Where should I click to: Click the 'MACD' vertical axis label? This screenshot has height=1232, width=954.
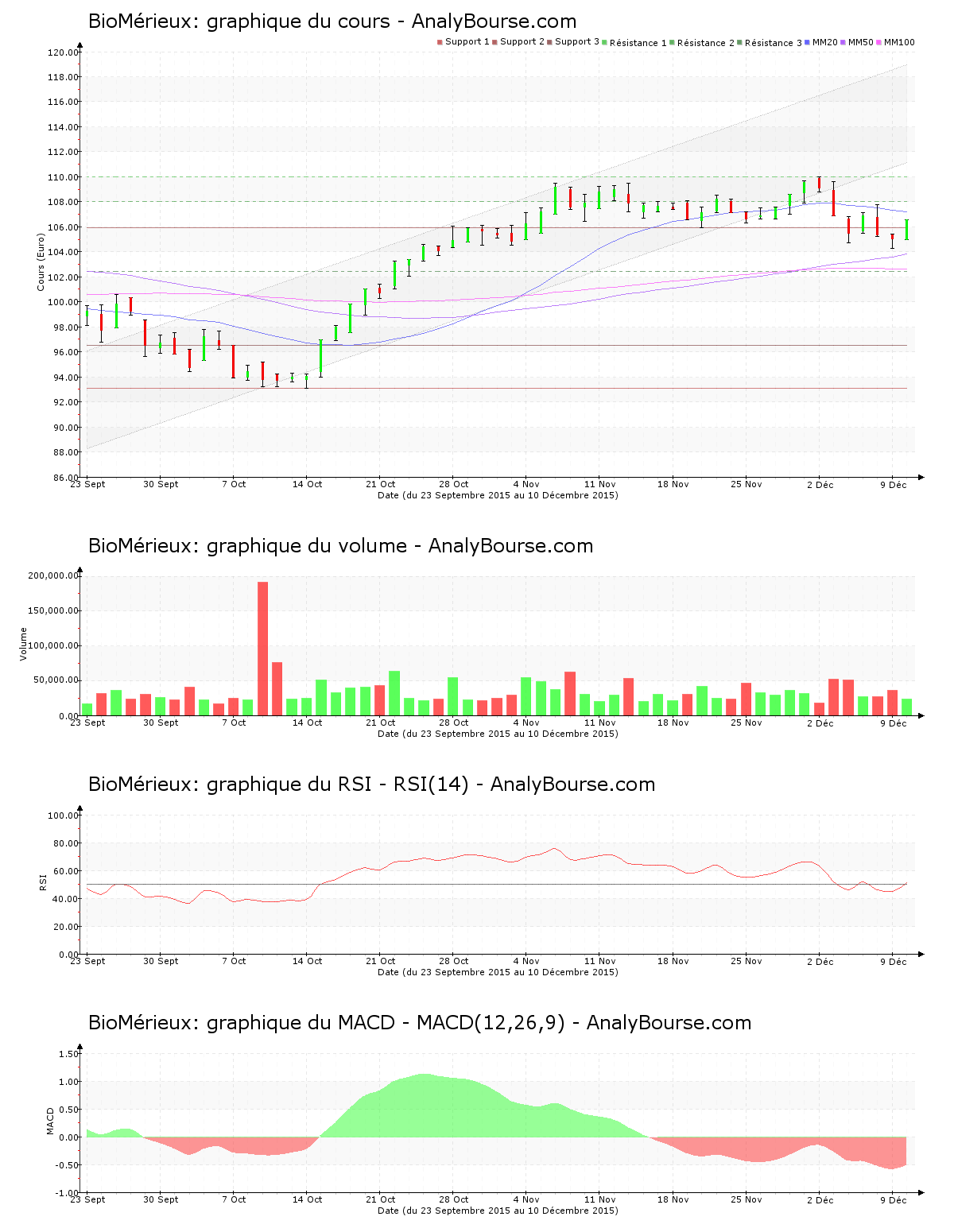point(50,1121)
